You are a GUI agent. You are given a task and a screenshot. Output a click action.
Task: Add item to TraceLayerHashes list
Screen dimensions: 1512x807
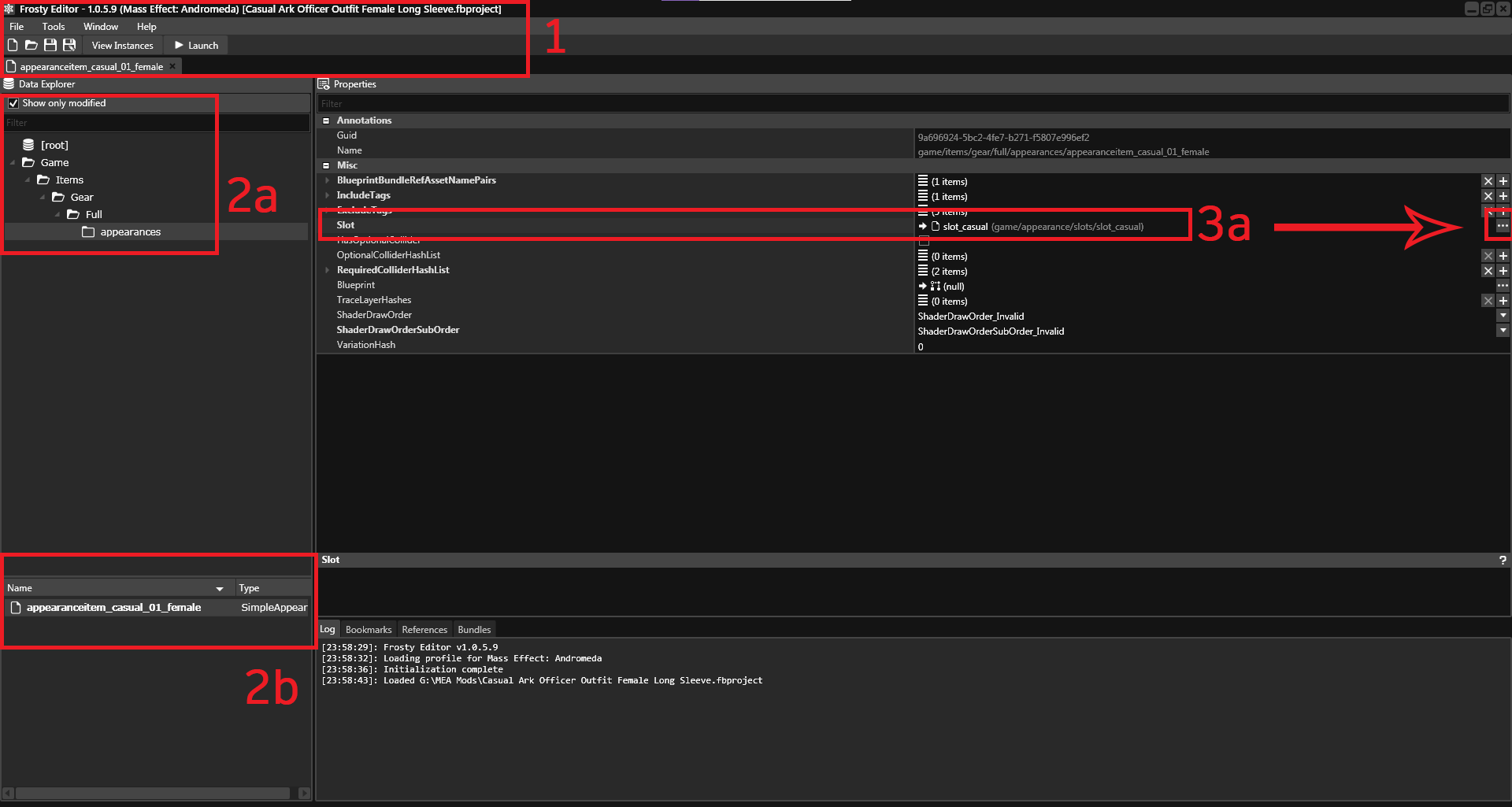click(x=1503, y=301)
